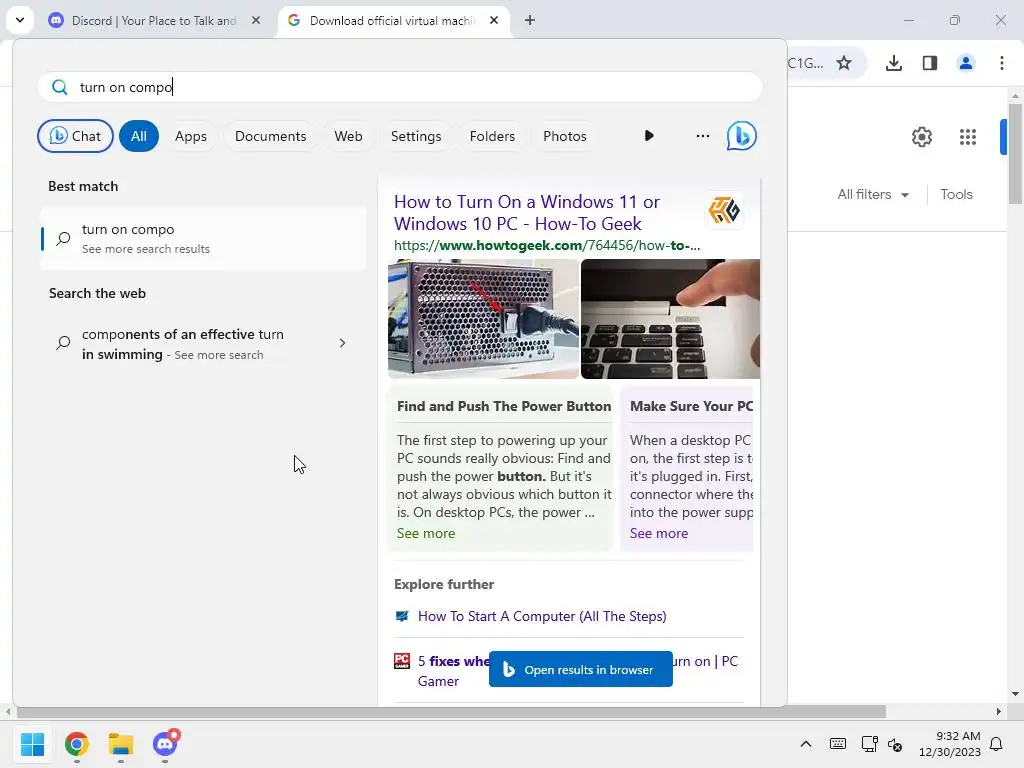Click into the Windows search text field
The width and height of the screenshot is (1024, 768).
point(400,87)
